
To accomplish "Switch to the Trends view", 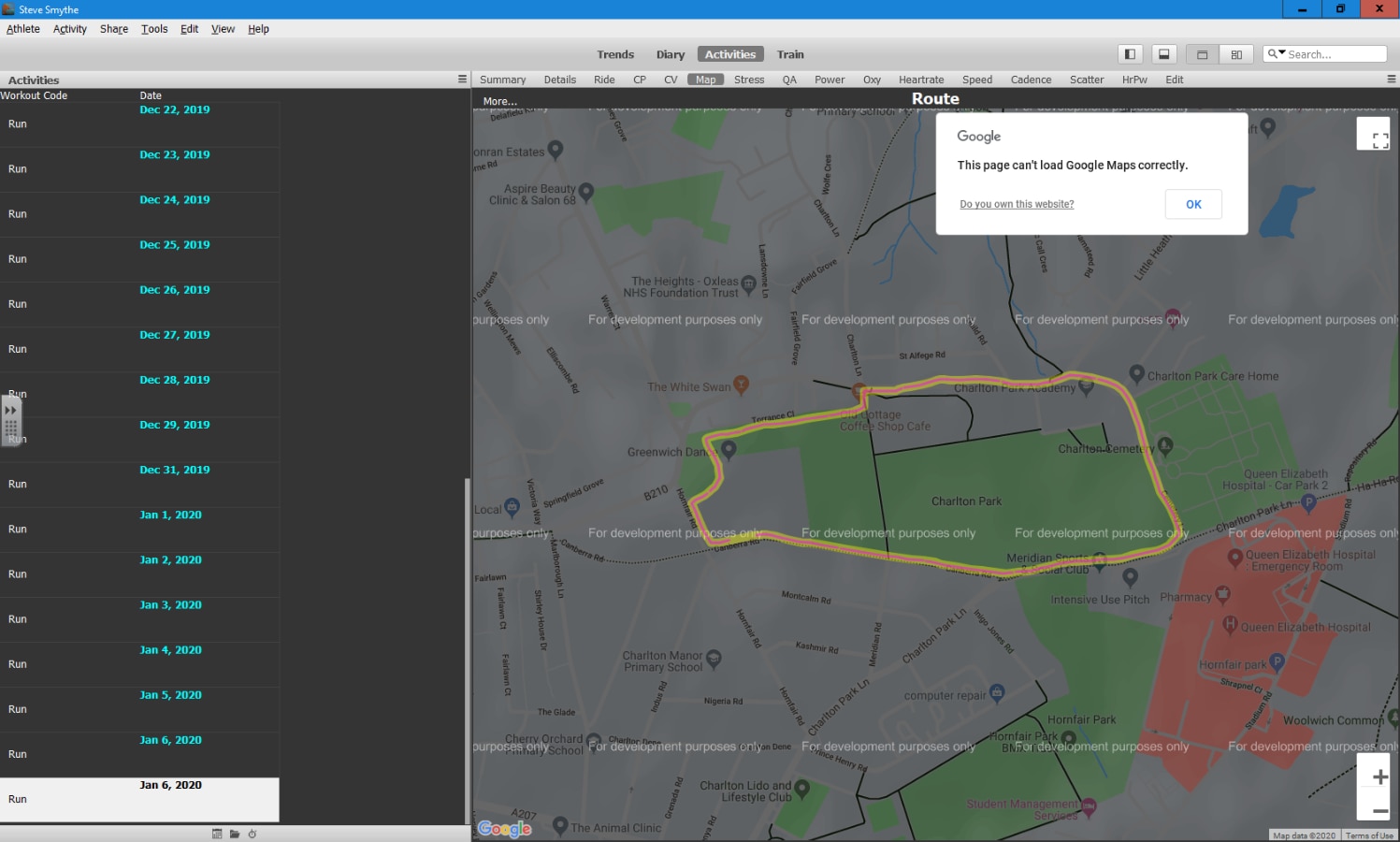I will coord(615,54).
